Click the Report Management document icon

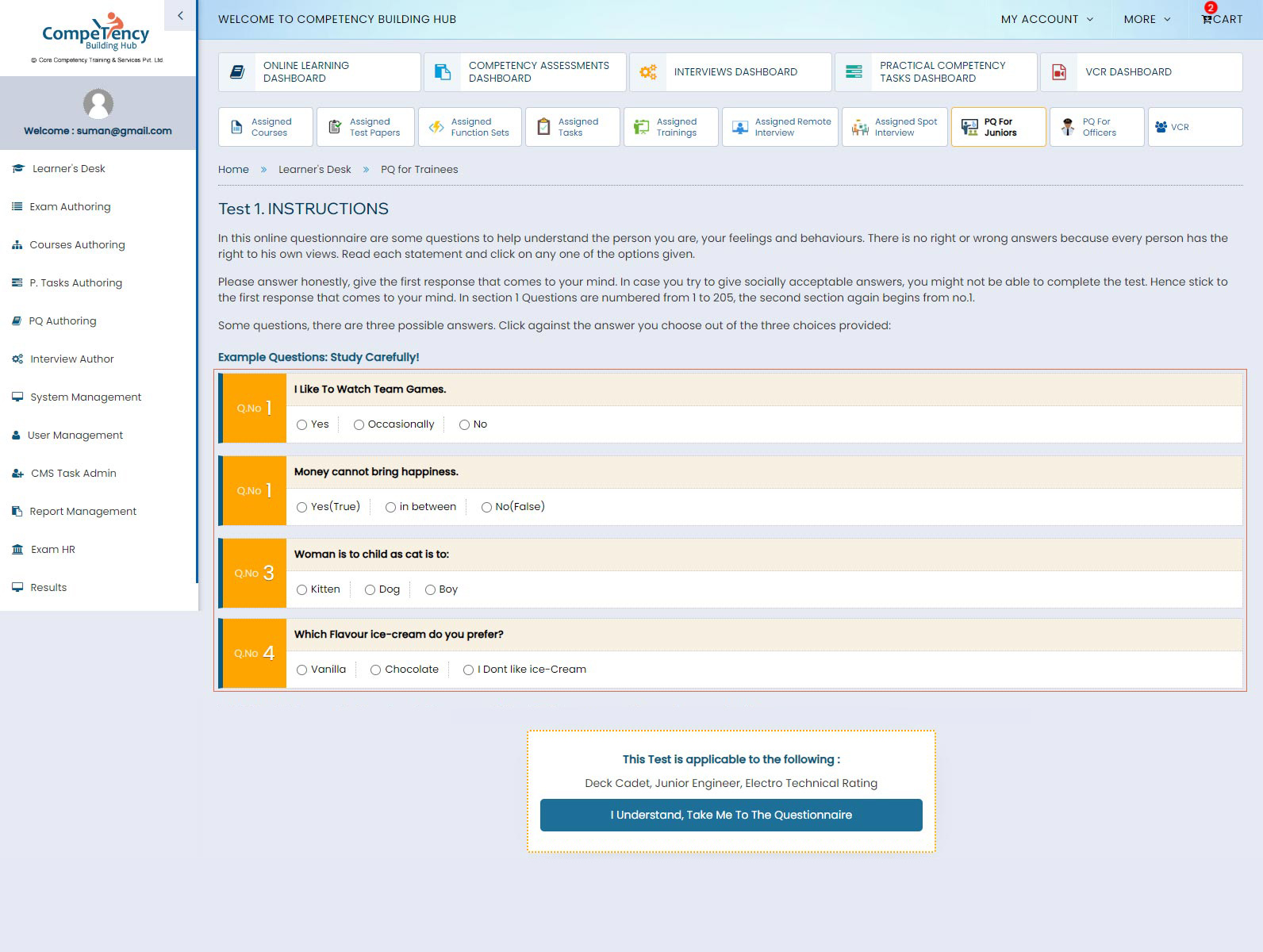click(17, 512)
